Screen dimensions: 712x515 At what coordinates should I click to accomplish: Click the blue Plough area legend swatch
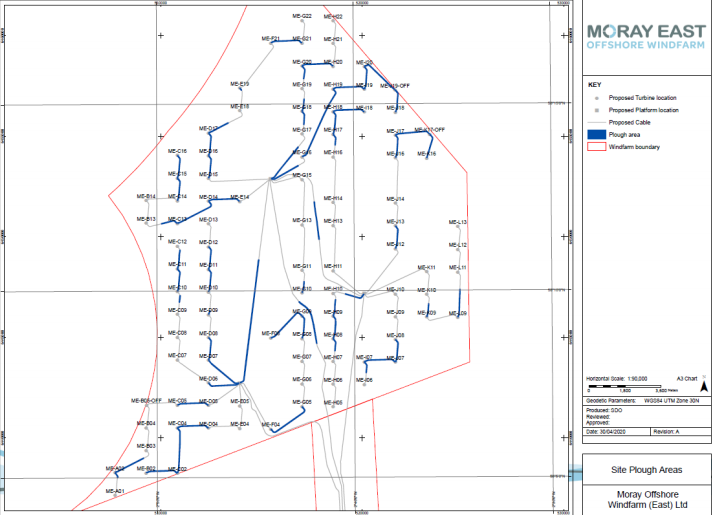pyautogui.click(x=597, y=134)
